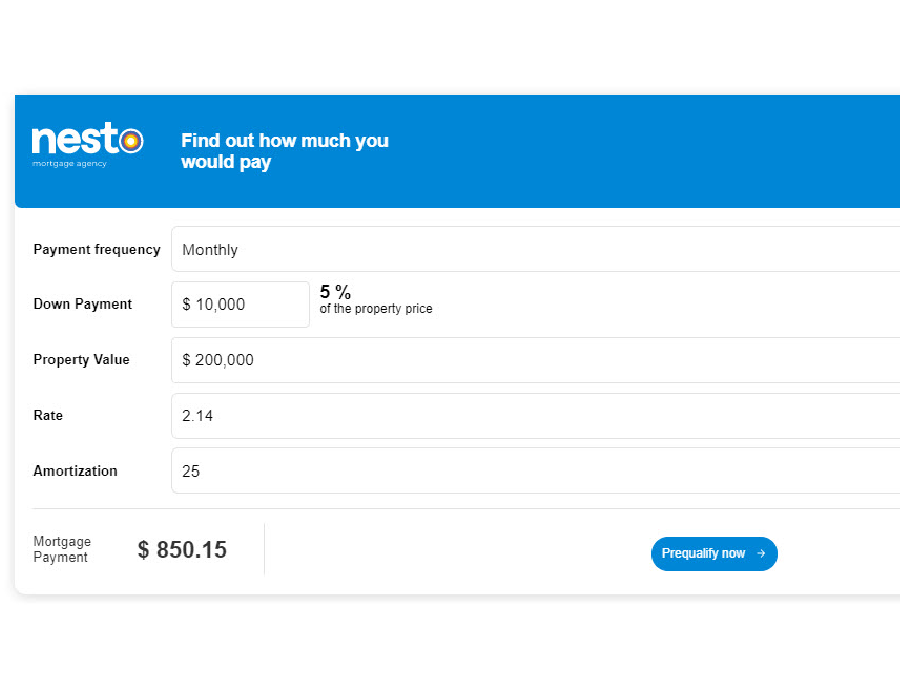Focus the Property Value input

pos(535,360)
